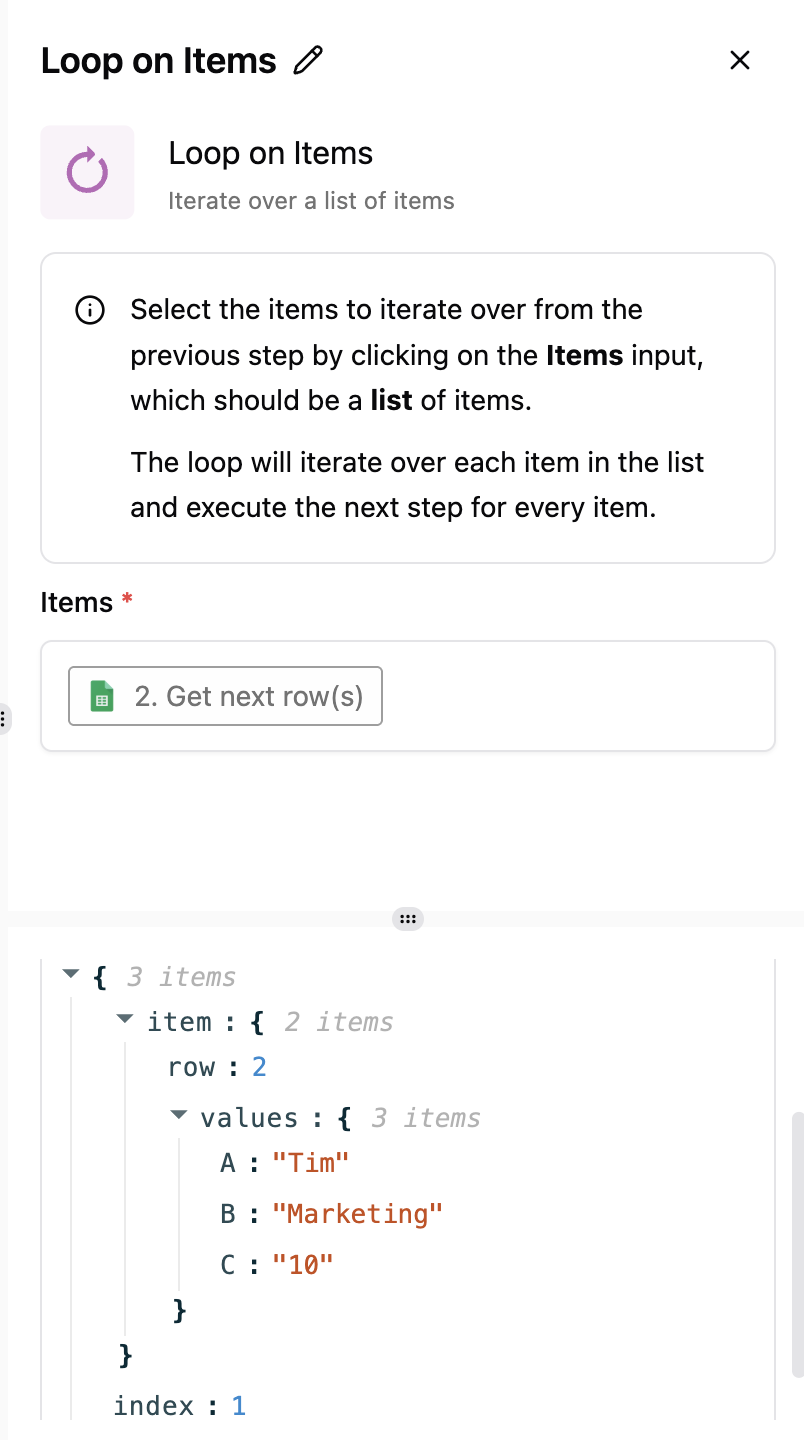Select the '2. Get next row(s)' chip
The image size is (804, 1440).
pyautogui.click(x=225, y=696)
